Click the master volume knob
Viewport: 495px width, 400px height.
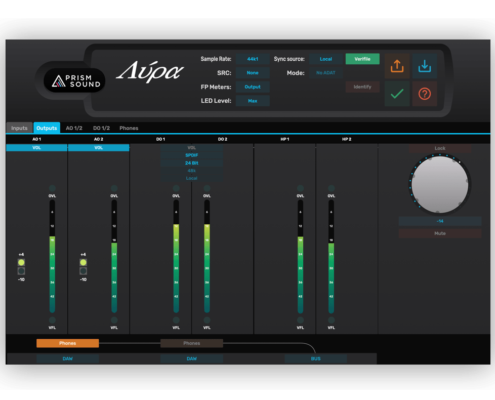pos(440,184)
